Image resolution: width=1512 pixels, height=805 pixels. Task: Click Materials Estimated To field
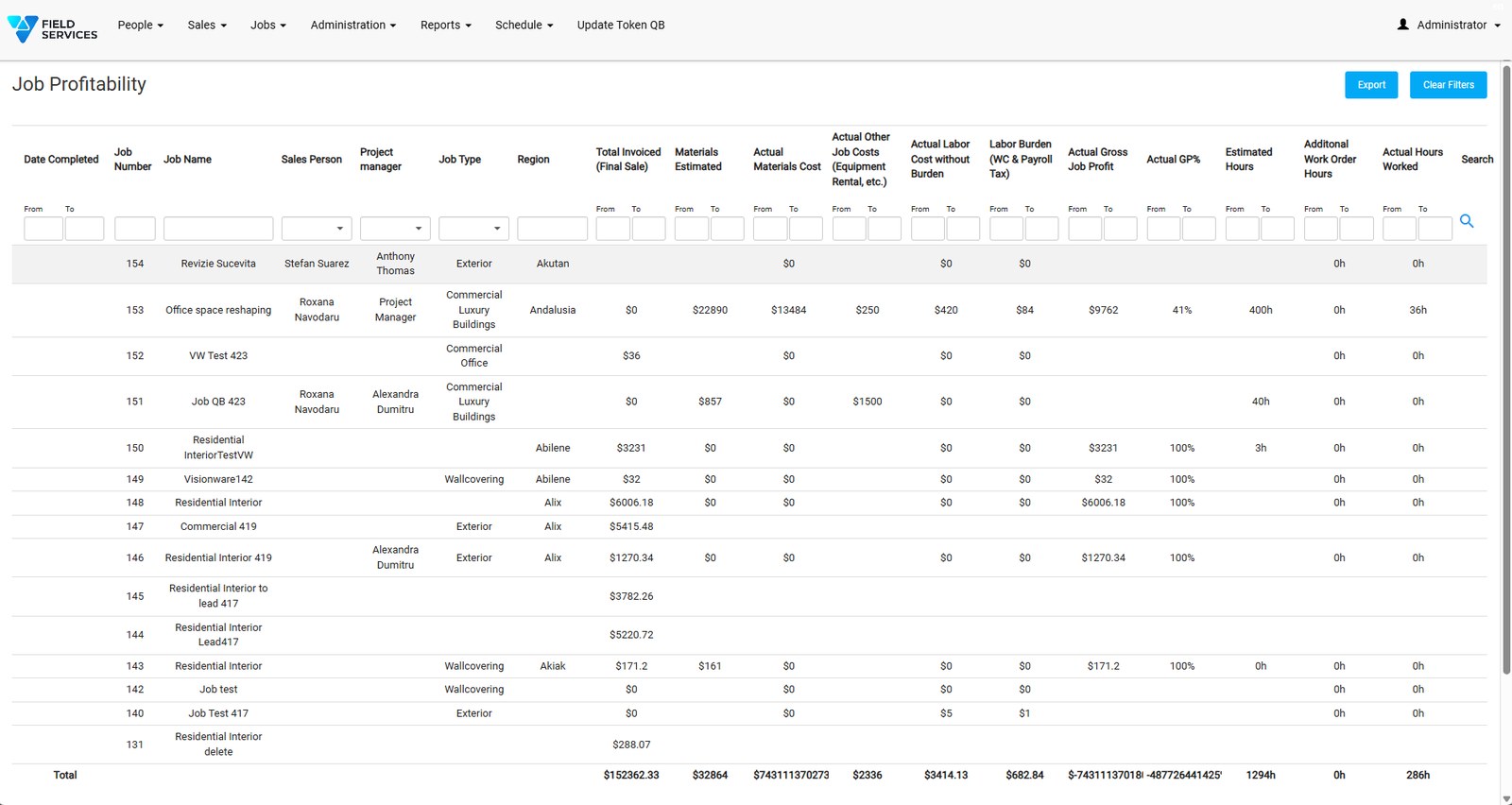point(728,228)
